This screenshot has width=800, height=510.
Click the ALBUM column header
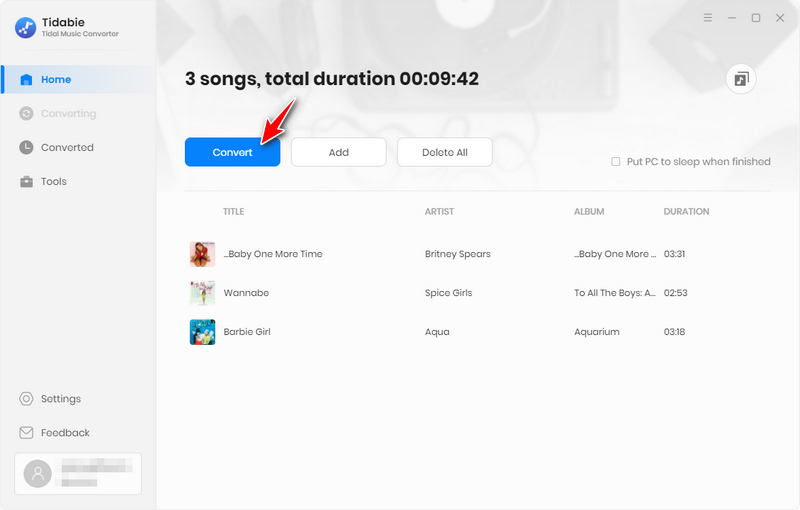click(589, 211)
